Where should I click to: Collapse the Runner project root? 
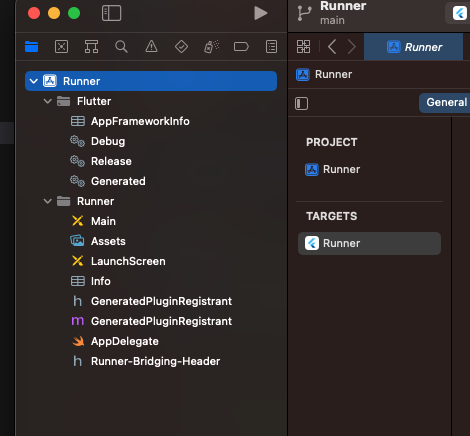click(33, 81)
